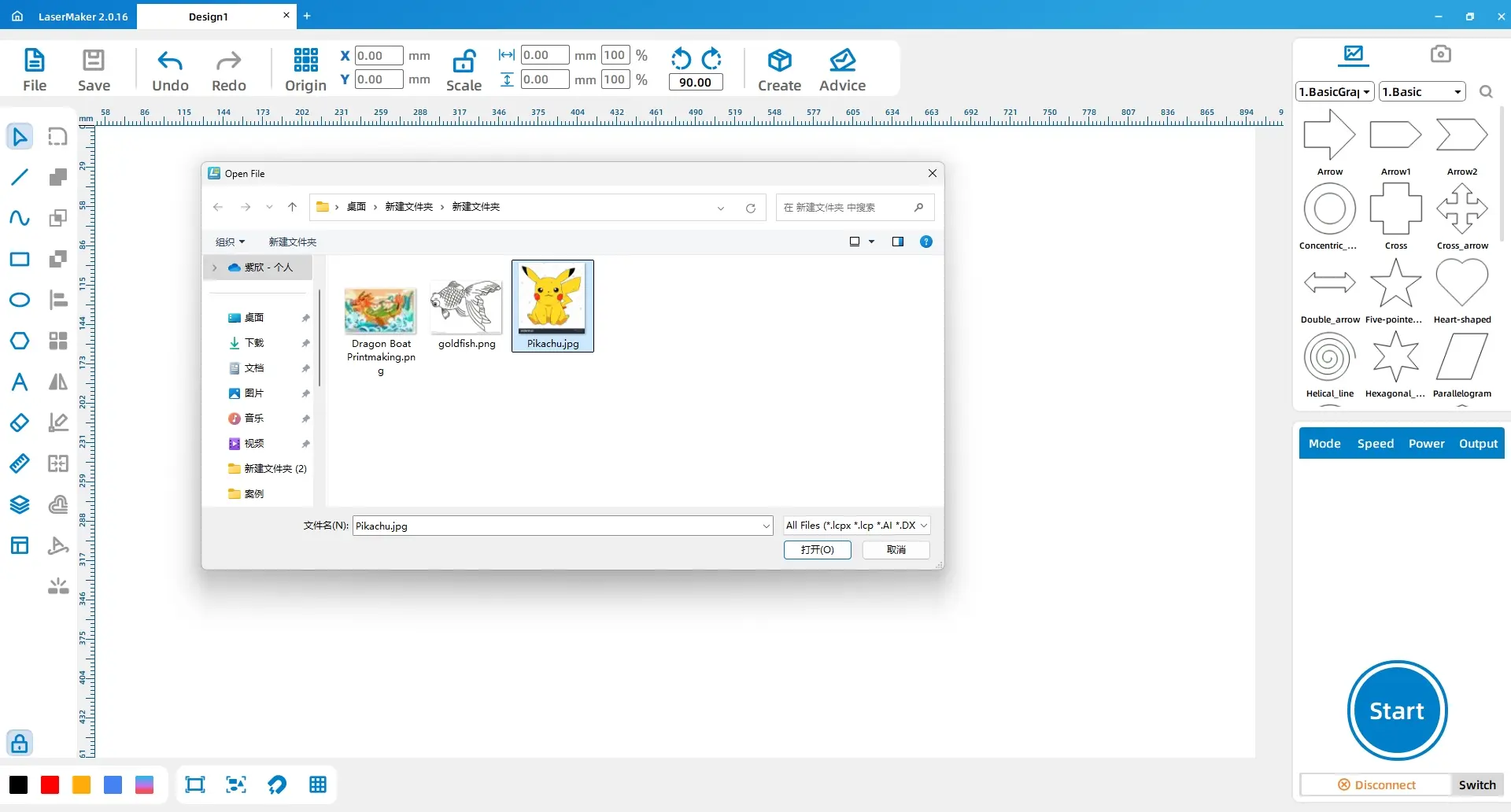The image size is (1511, 812).
Task: Toggle the dialog preview pane
Action: 898,242
